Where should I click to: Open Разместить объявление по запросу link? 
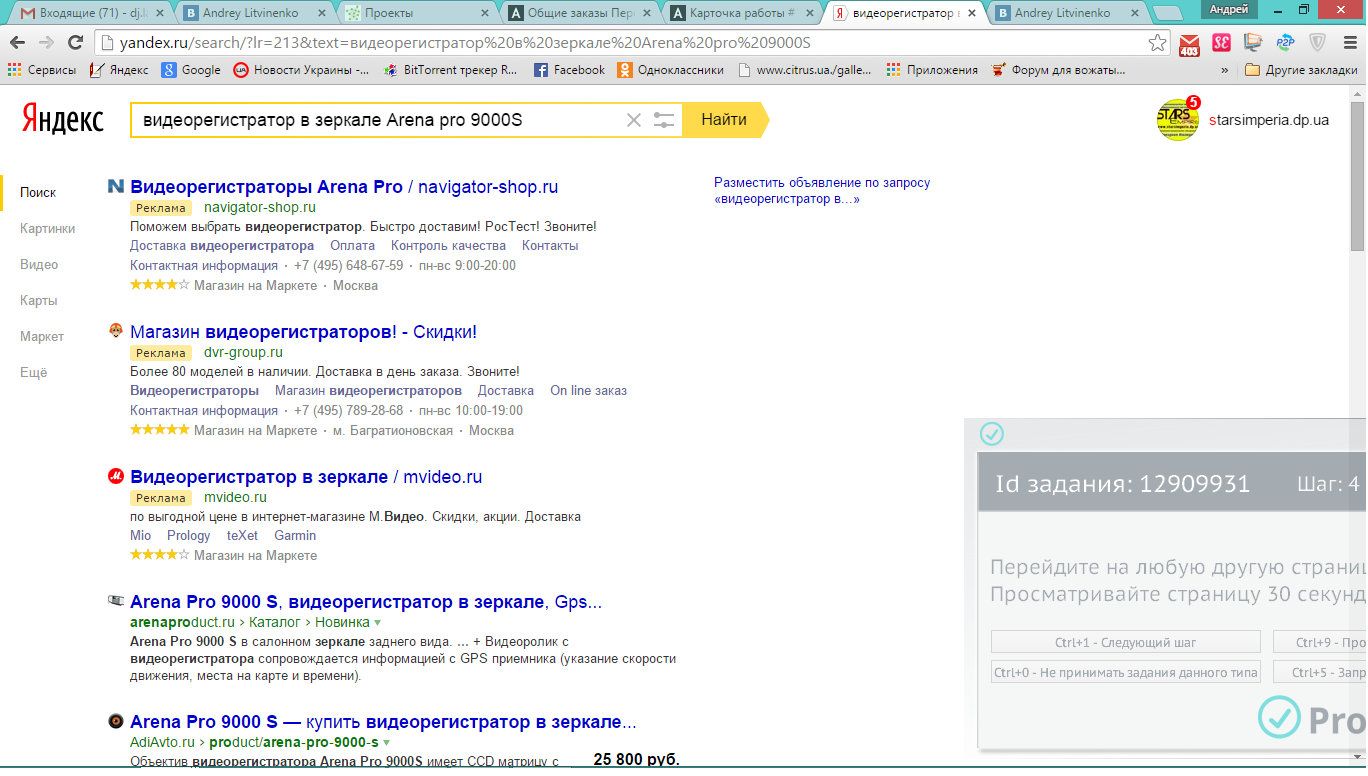[822, 190]
